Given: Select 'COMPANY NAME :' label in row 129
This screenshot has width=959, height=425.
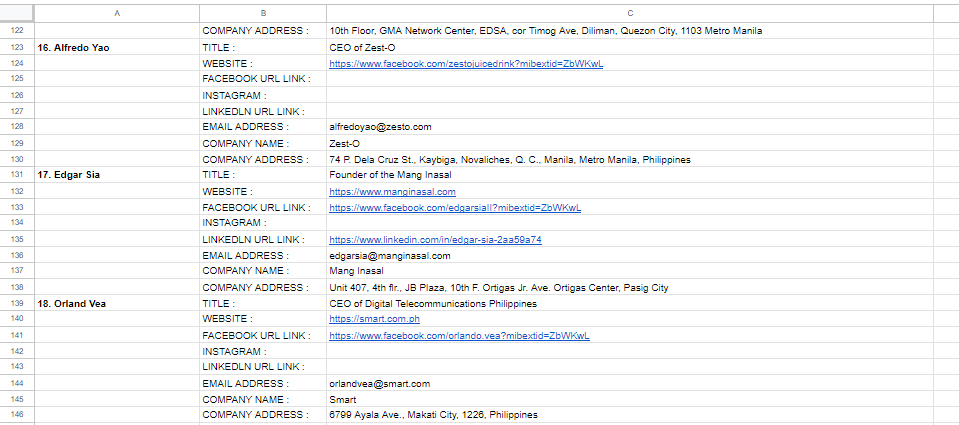Looking at the screenshot, I should (x=263, y=143).
